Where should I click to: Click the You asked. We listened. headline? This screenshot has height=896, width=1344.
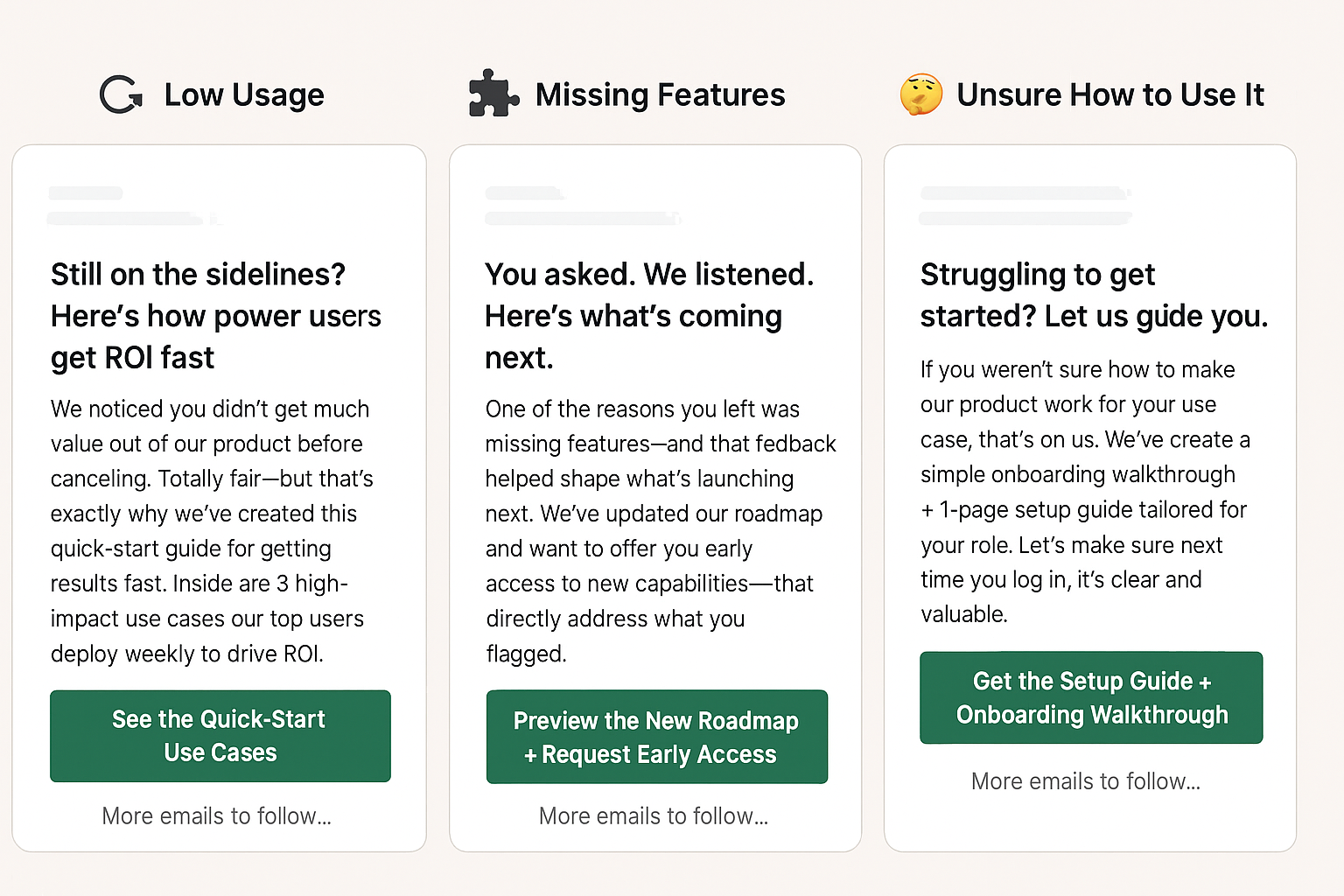[x=649, y=316]
